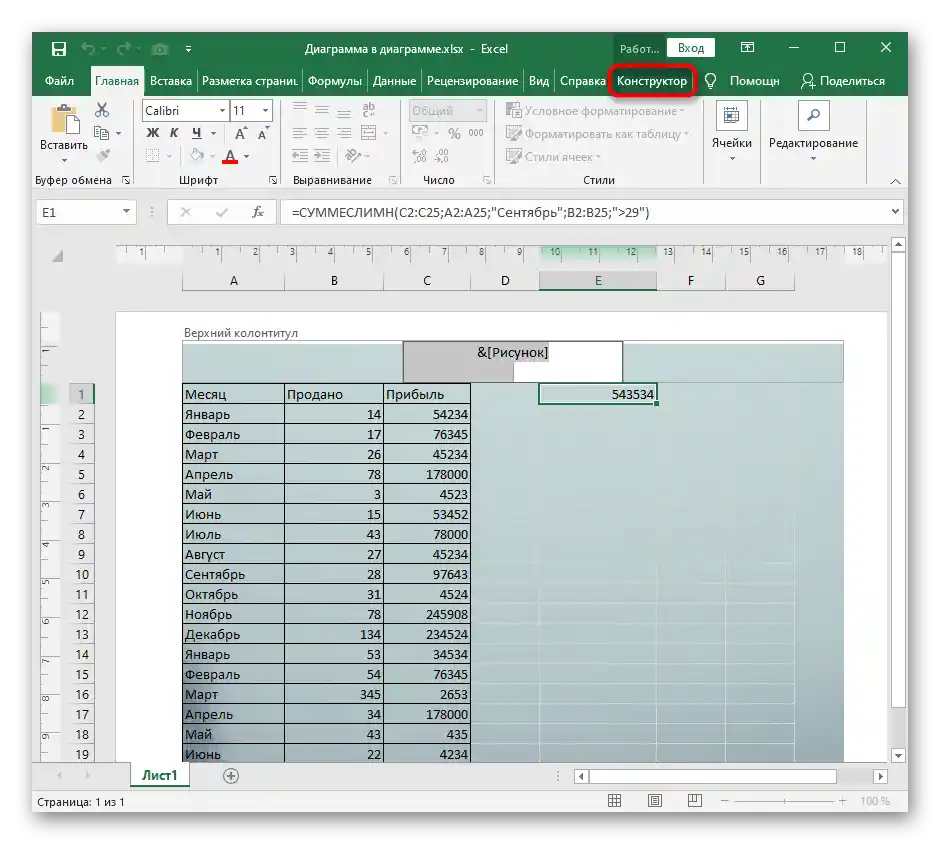The height and width of the screenshot is (844, 940).
Task: Open Форматировать как таблицу menu
Action: (597, 134)
